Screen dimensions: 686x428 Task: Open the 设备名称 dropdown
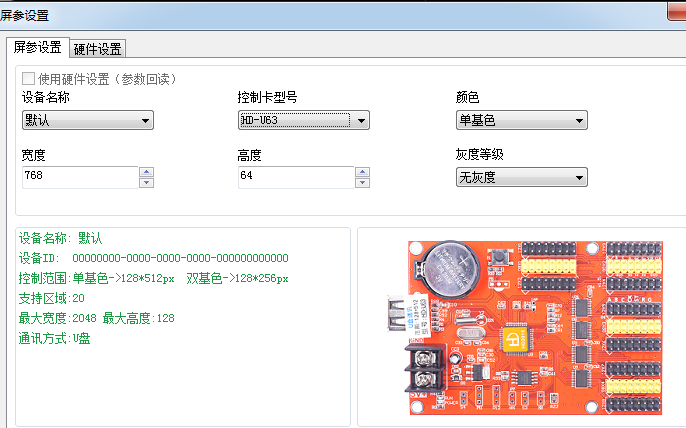pos(88,121)
